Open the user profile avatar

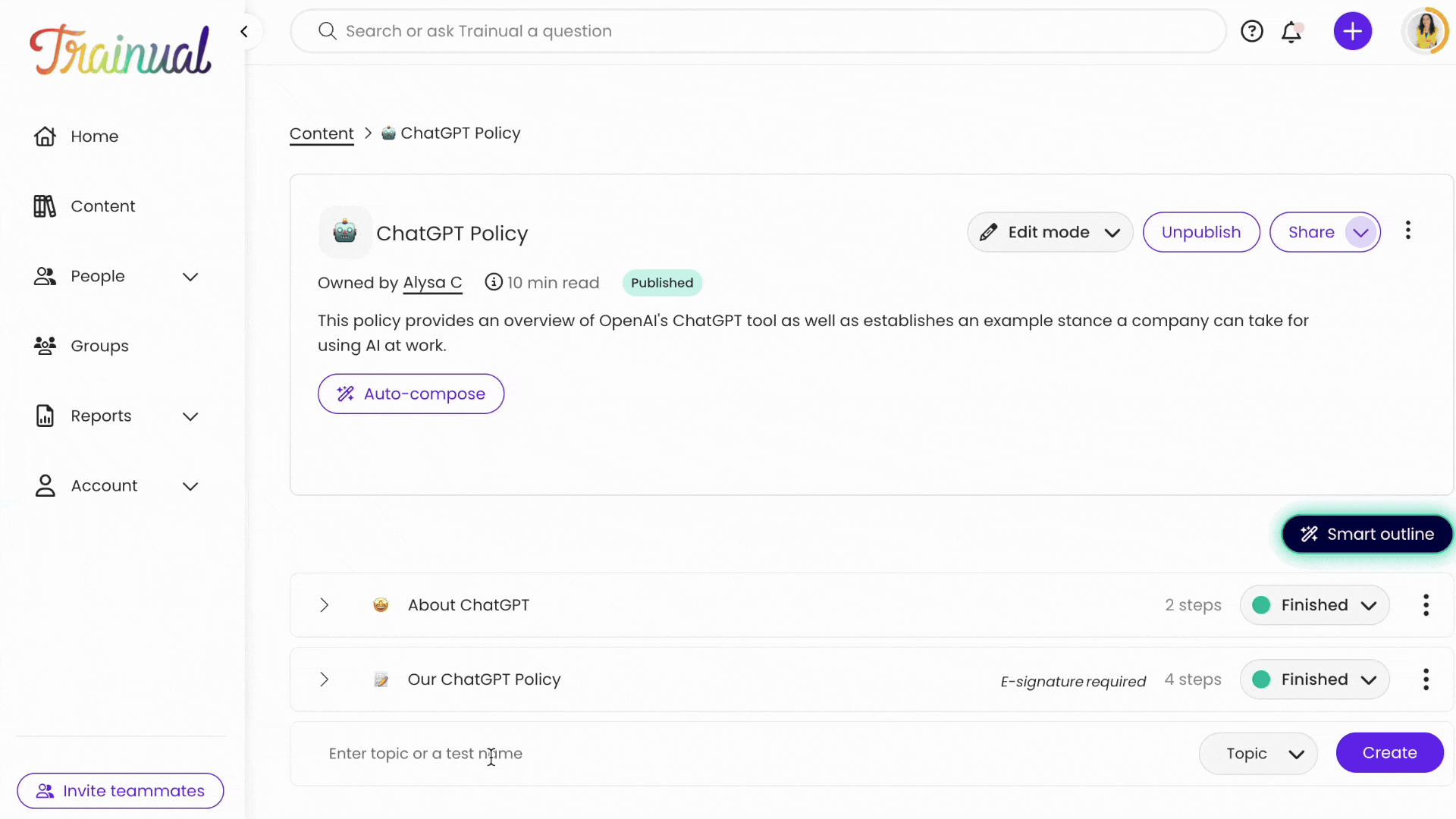click(1425, 31)
